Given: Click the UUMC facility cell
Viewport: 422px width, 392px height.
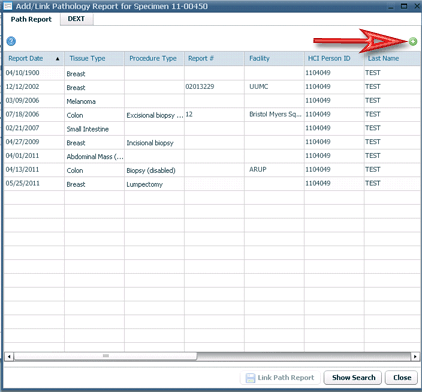Looking at the screenshot, I should click(x=274, y=87).
